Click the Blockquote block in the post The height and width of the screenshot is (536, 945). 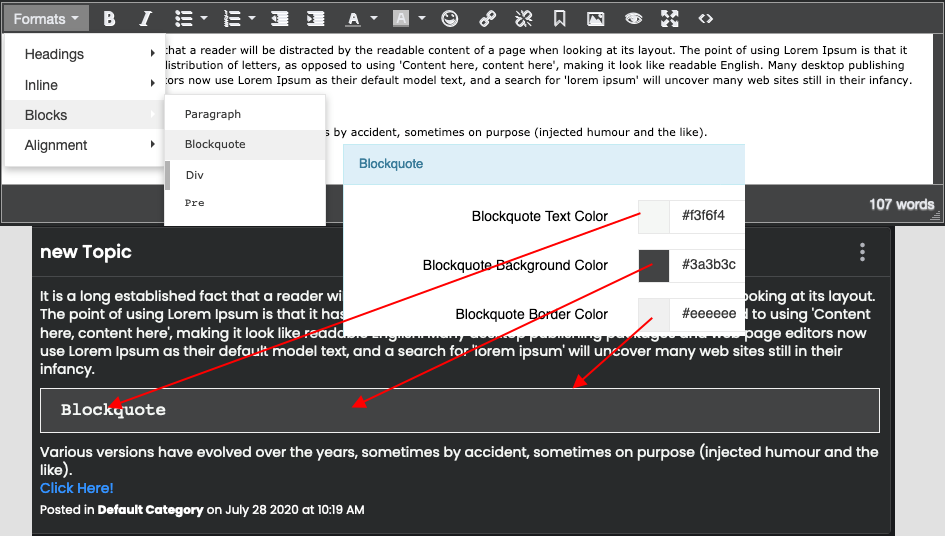460,411
